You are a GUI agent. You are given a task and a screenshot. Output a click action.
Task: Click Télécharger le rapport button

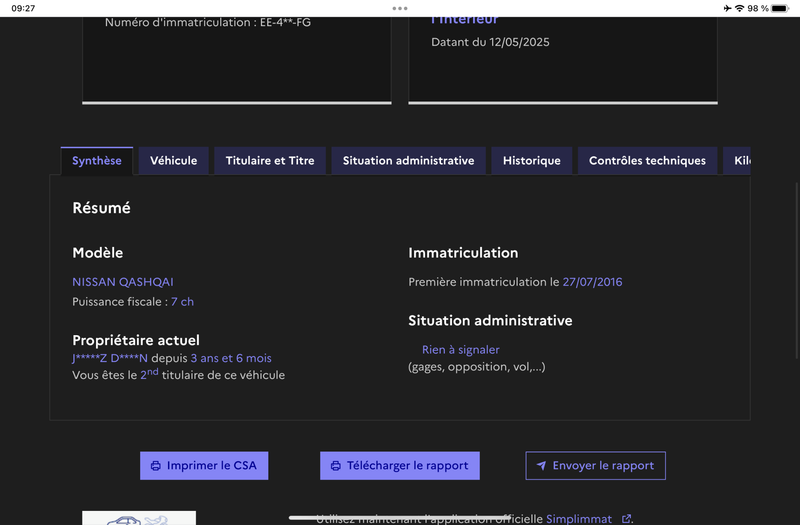(400, 465)
